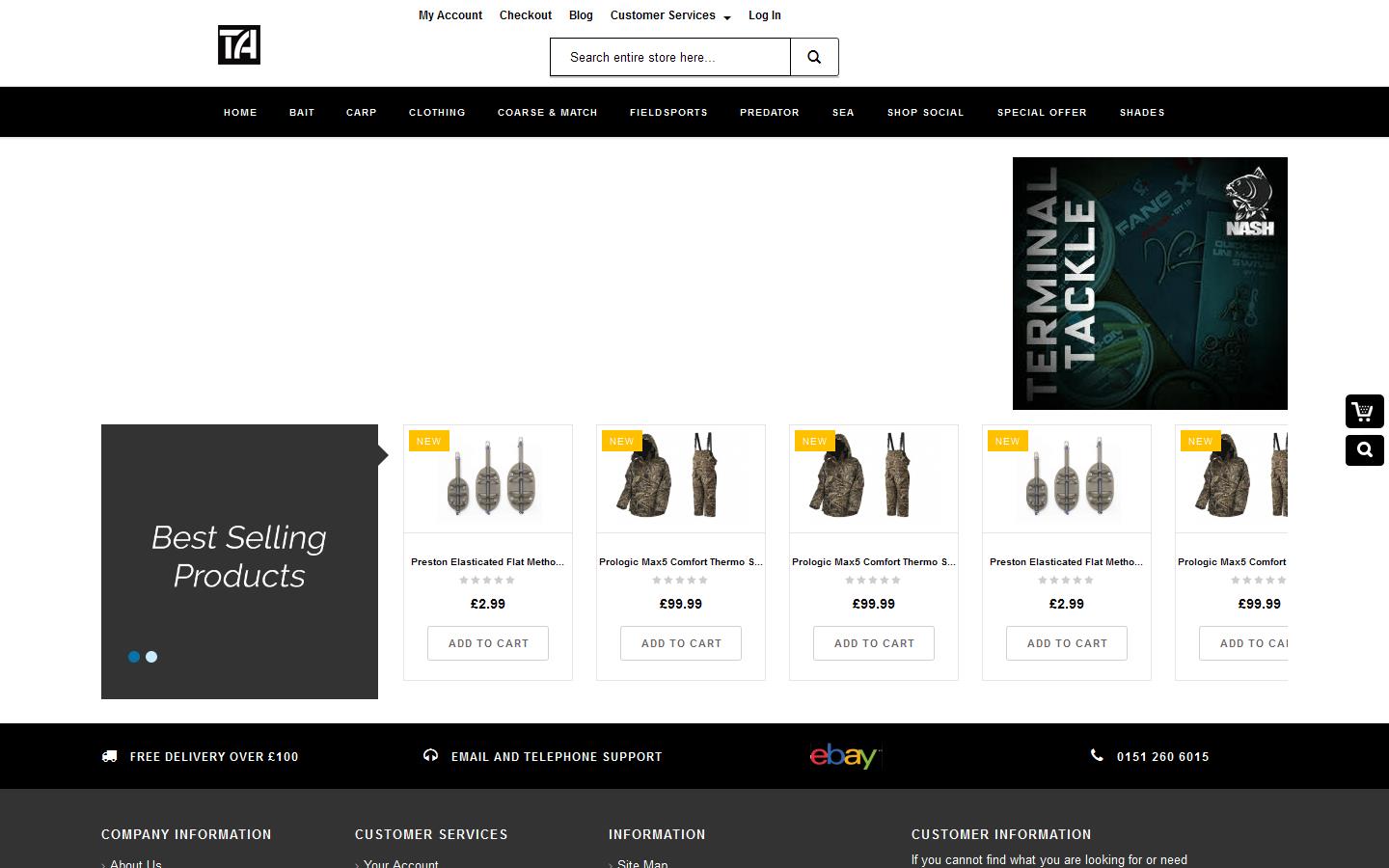
Task: Click the telephone handset icon
Action: [x=1097, y=755]
